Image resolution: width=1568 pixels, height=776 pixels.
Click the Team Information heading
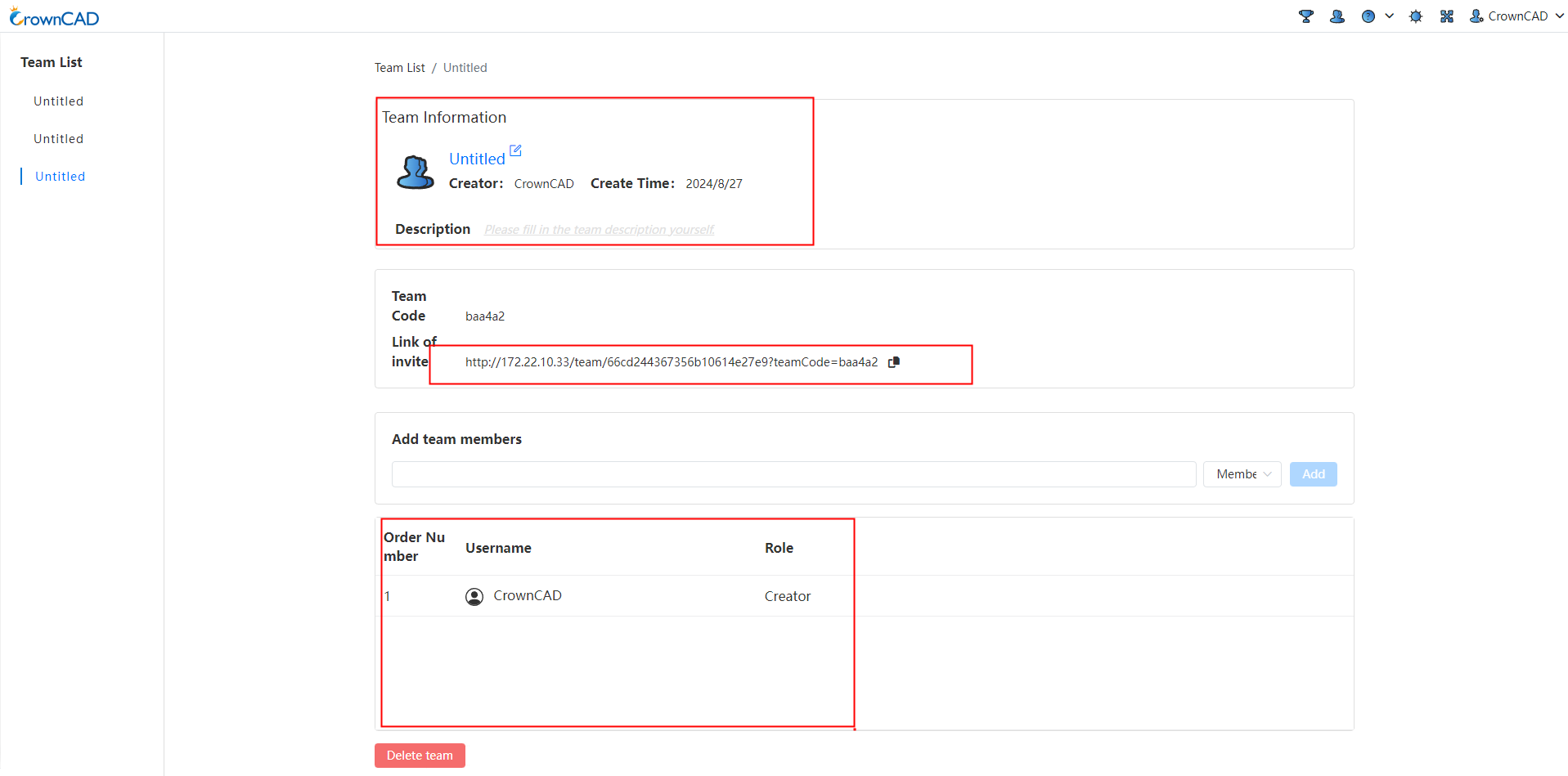[x=444, y=118]
